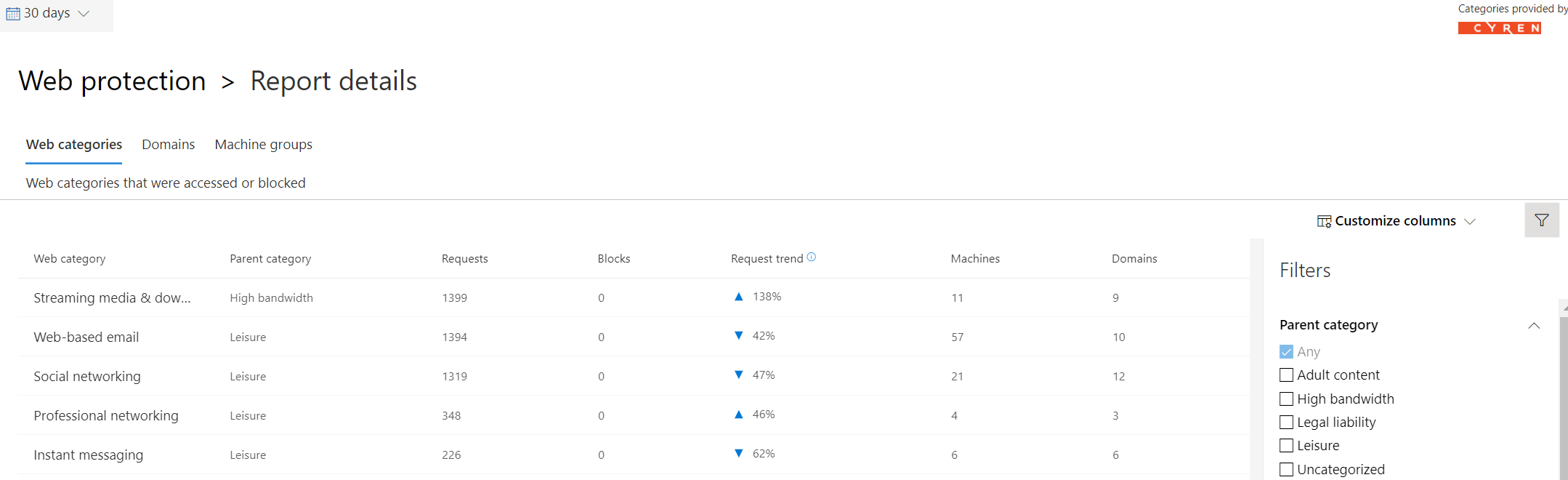Switch to the Domains tab

tap(168, 145)
